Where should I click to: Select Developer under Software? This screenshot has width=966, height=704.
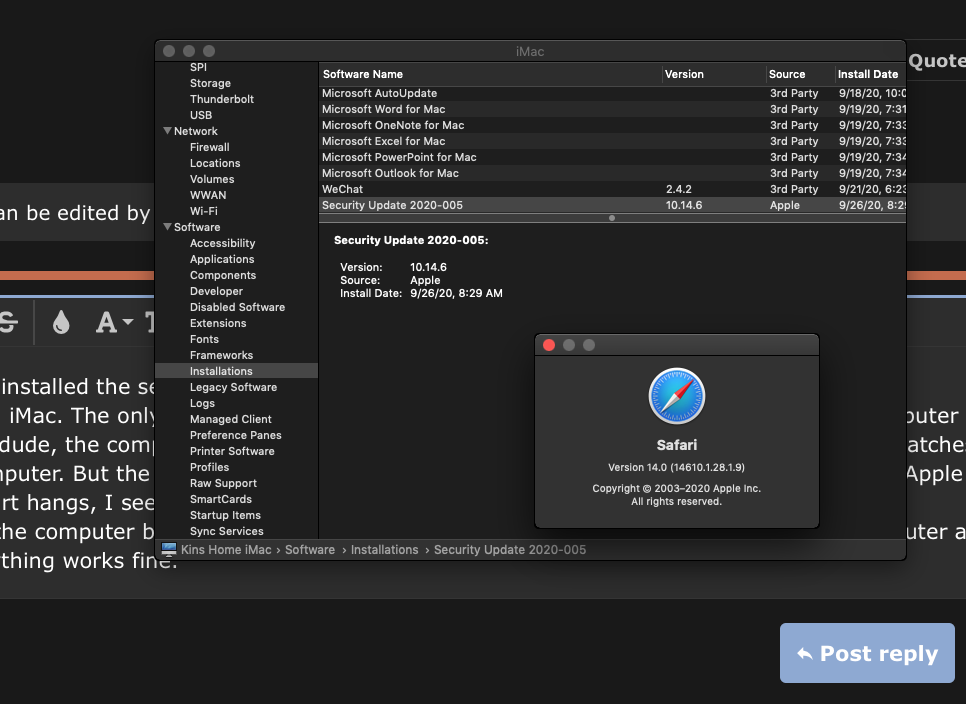pos(216,291)
